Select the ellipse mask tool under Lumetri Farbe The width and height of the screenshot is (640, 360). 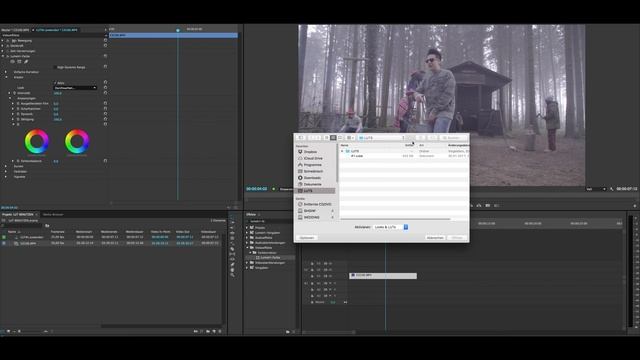click(12, 62)
